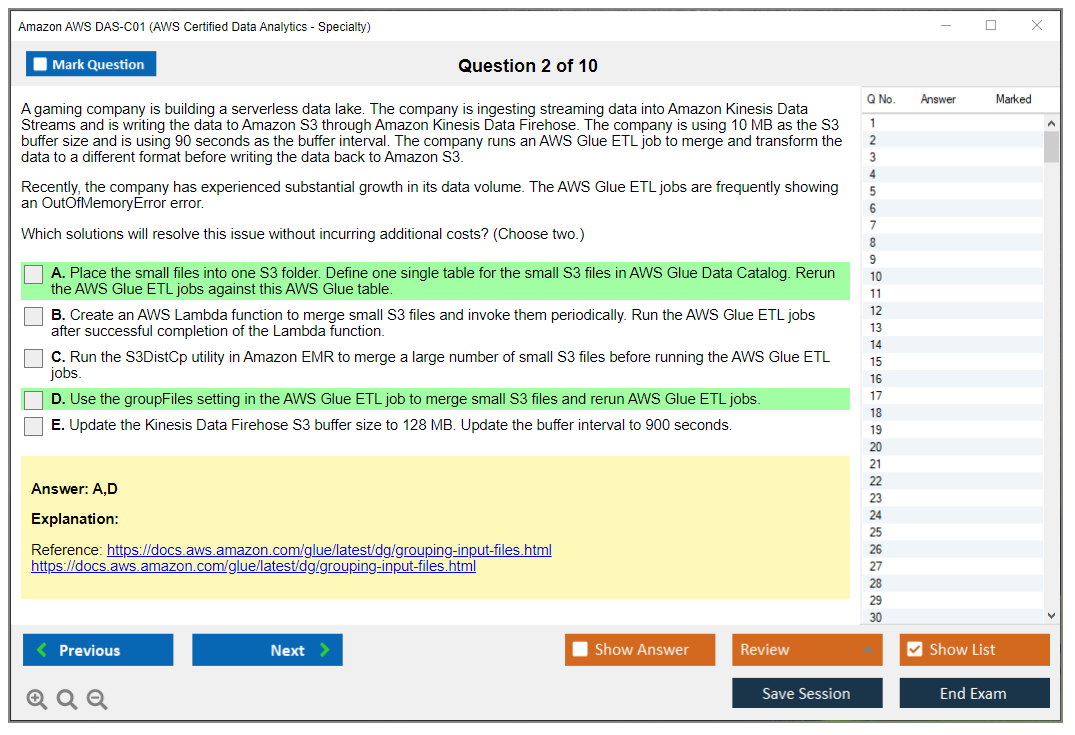Click the zoom in magnifier icon
The width and height of the screenshot is (1075, 735).
point(37,700)
